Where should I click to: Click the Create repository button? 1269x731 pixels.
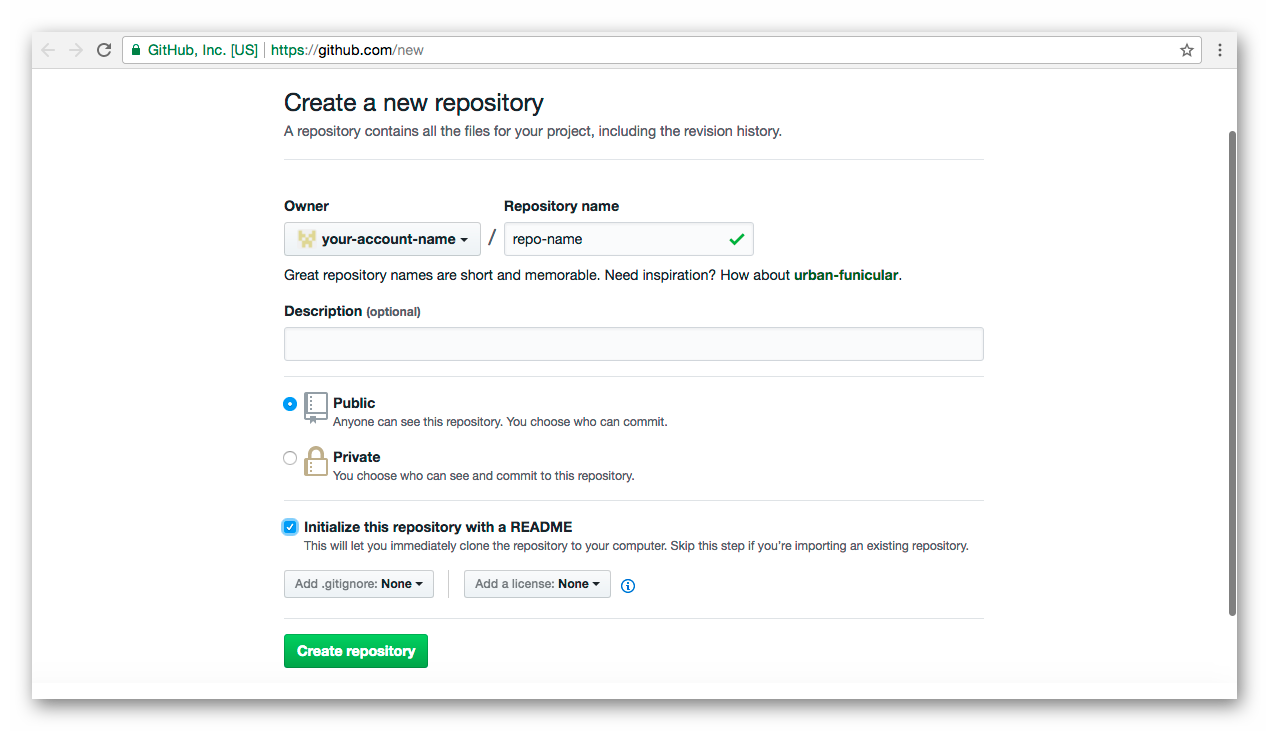pyautogui.click(x=356, y=651)
